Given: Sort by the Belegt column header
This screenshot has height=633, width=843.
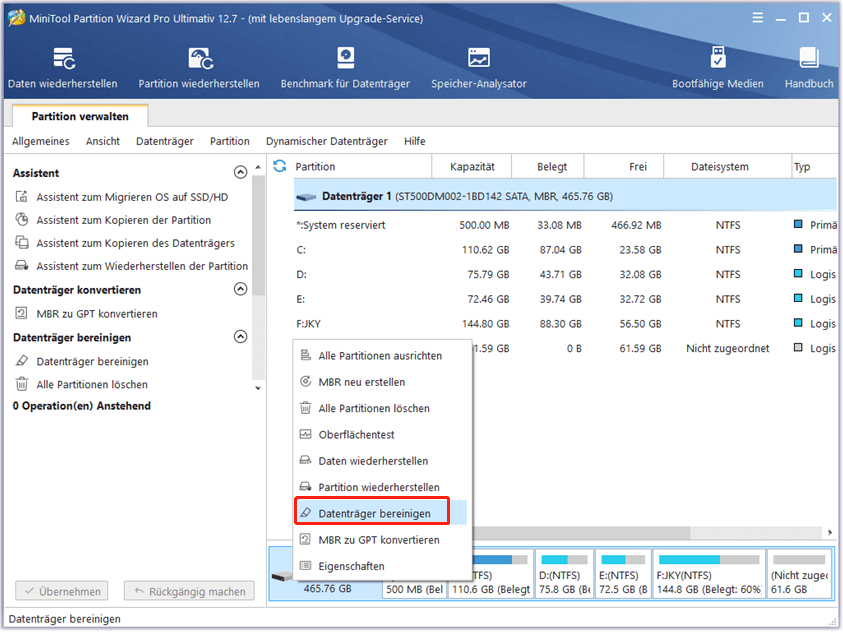Looking at the screenshot, I should pos(547,166).
